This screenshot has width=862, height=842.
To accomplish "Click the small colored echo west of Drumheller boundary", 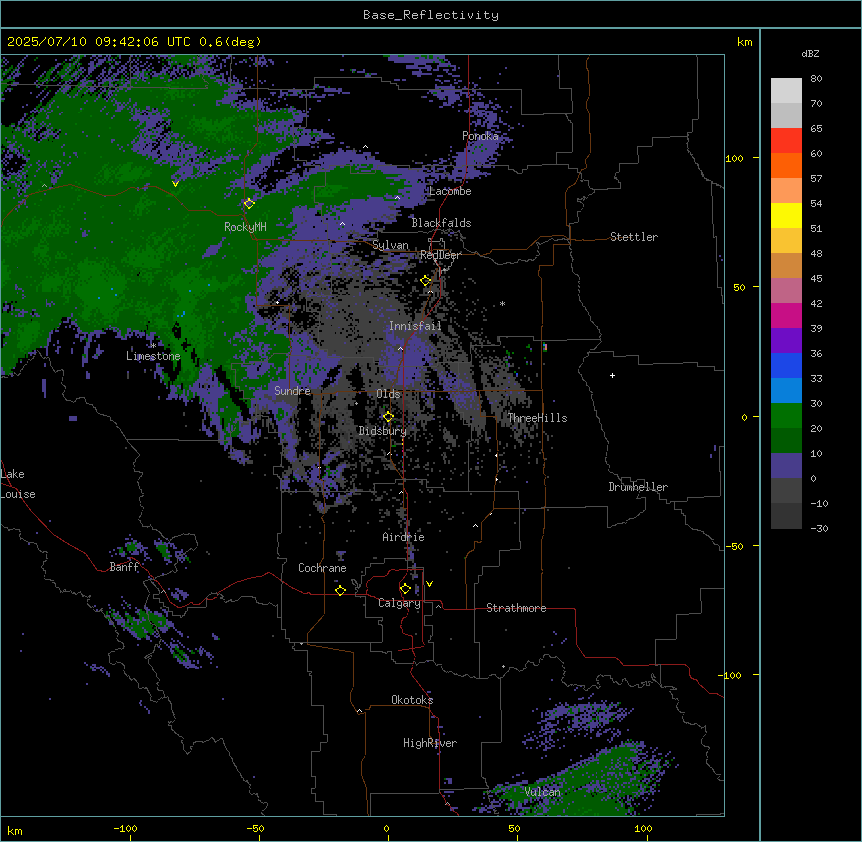I will [x=545, y=347].
